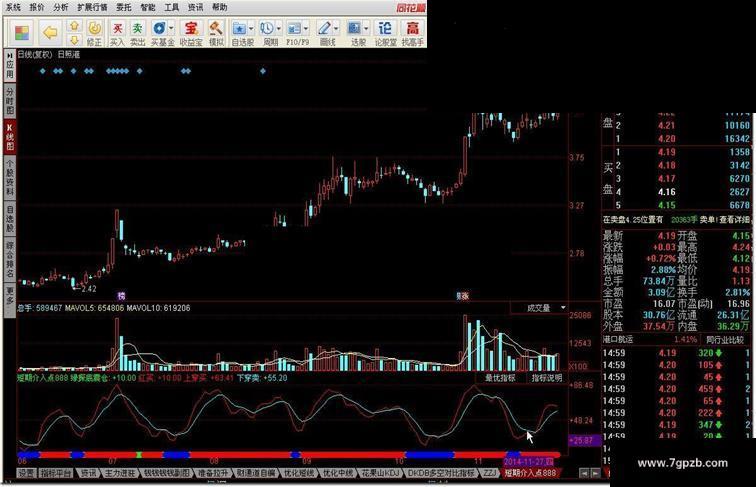This screenshot has height=487, width=756.
Task: Select the 财通道自编 indicator tab
Action: click(255, 473)
